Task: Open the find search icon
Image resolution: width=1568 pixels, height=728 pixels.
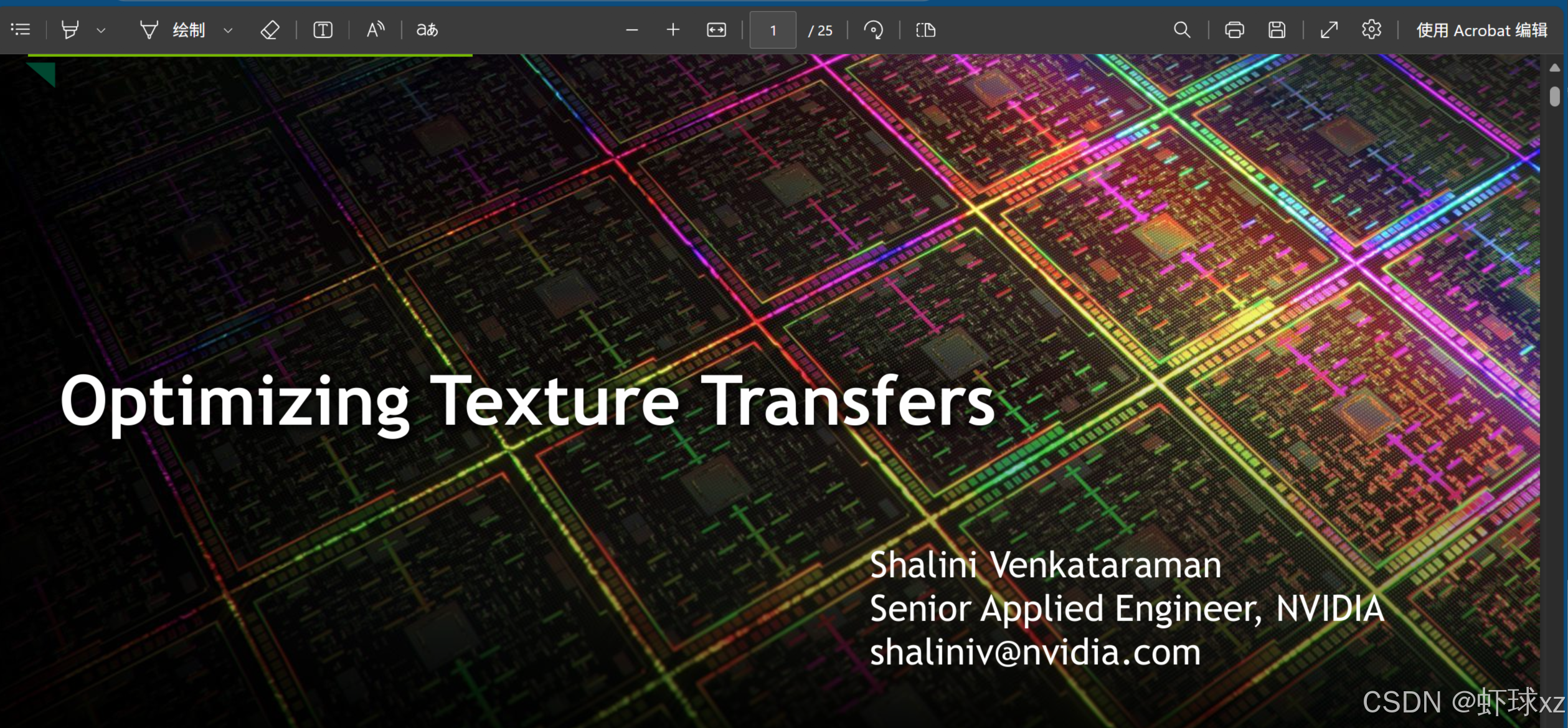Action: 1181,30
